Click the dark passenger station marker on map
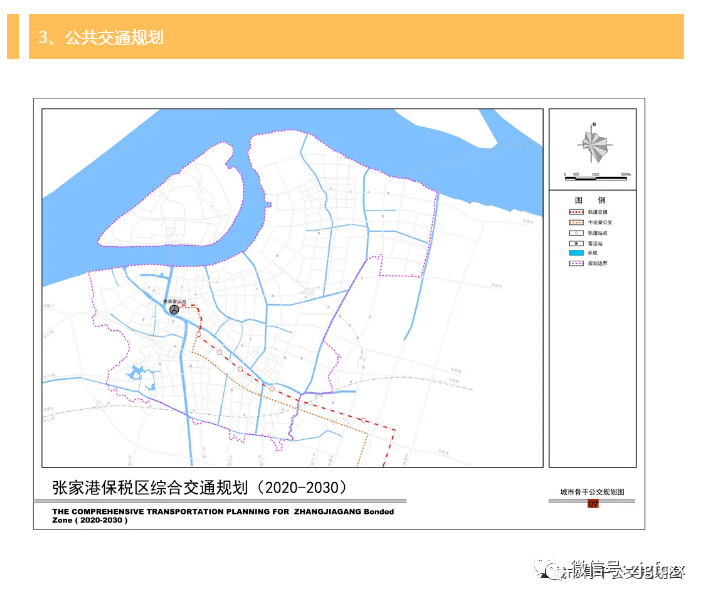This screenshot has height=601, width=707. (x=174, y=310)
